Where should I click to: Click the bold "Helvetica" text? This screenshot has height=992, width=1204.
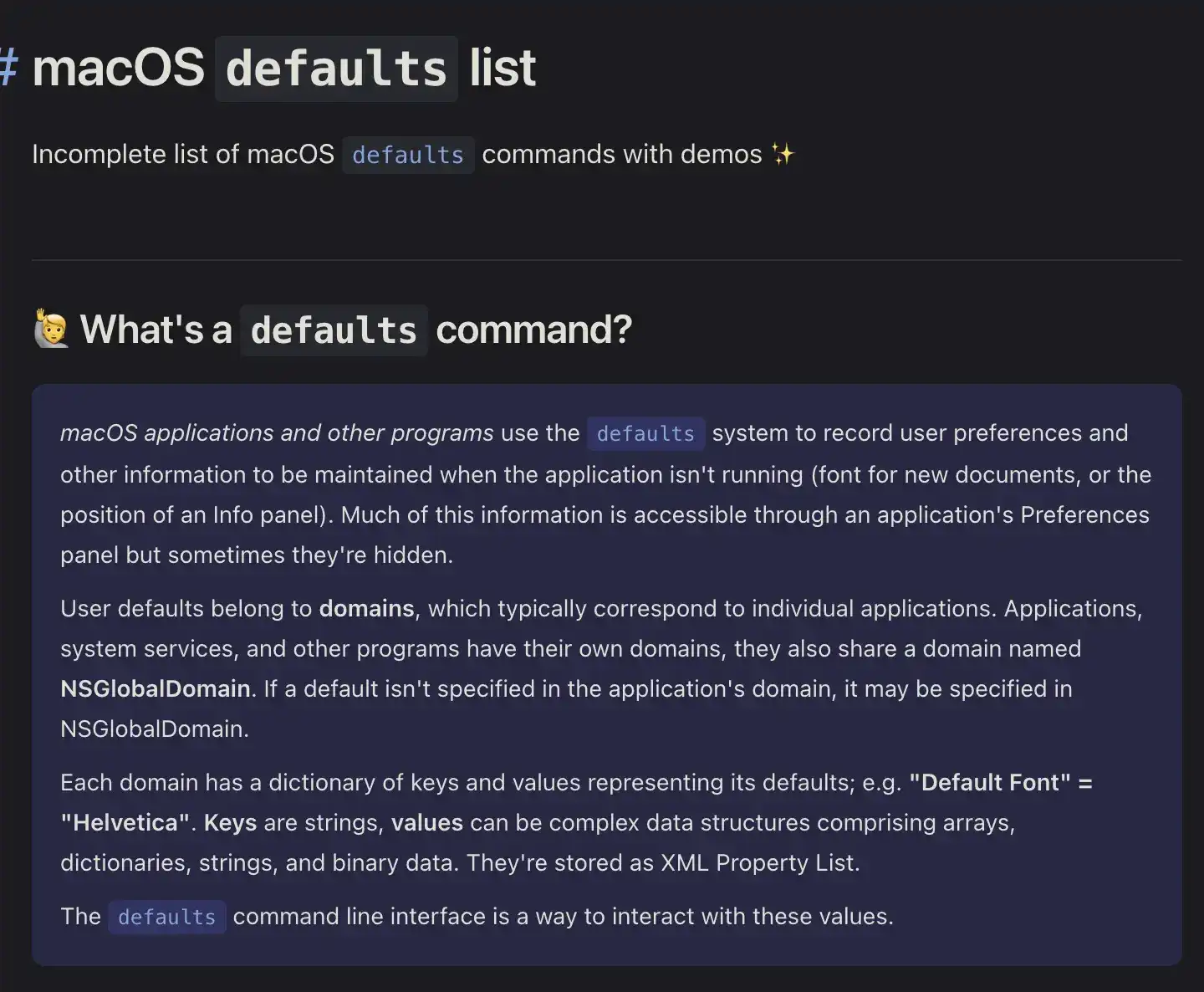pyautogui.click(x=125, y=822)
